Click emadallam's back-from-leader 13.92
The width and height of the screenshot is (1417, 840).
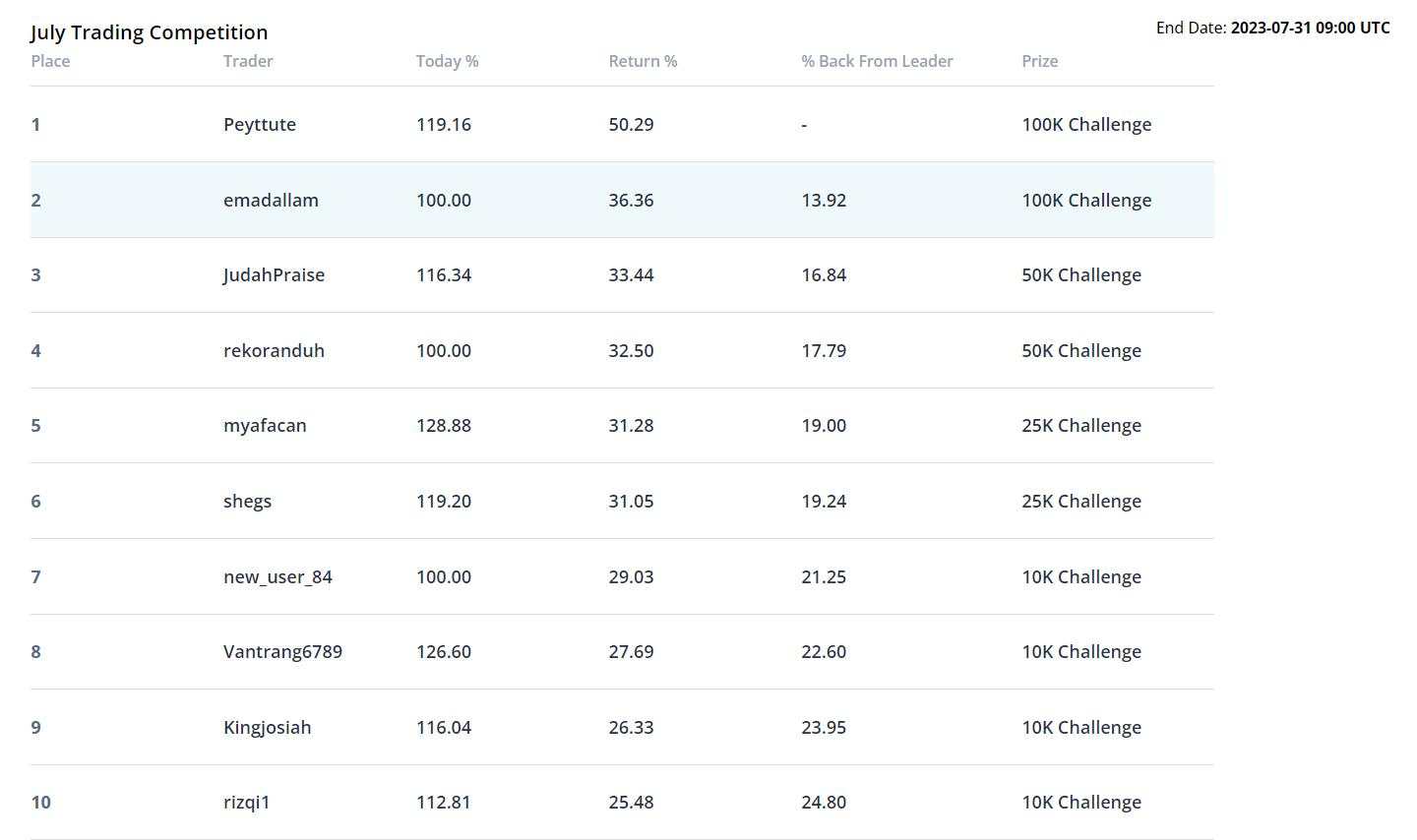tap(824, 200)
